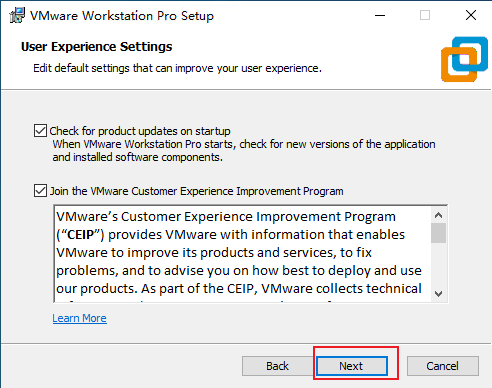This screenshot has width=492, height=388.
Task: Click the CEIP scrollbar thumb
Action: pos(439,233)
